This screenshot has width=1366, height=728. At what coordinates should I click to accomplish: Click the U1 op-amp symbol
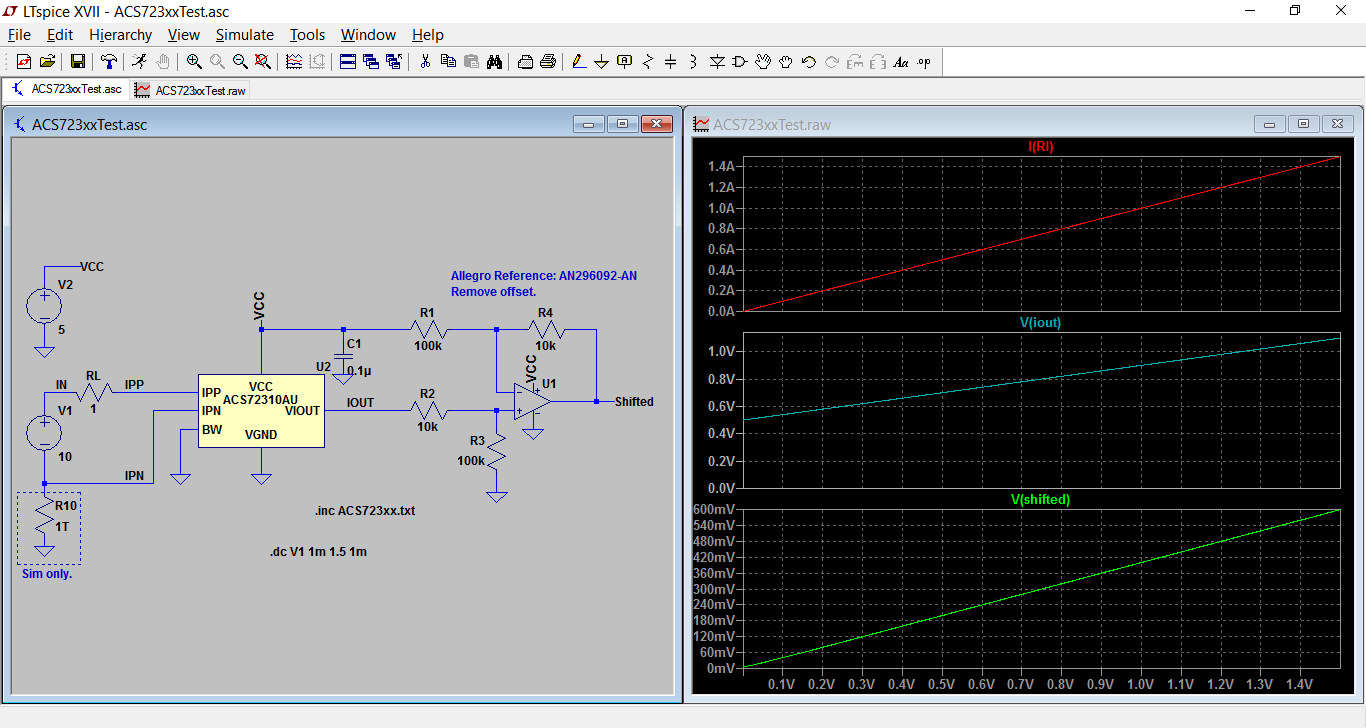pos(533,401)
